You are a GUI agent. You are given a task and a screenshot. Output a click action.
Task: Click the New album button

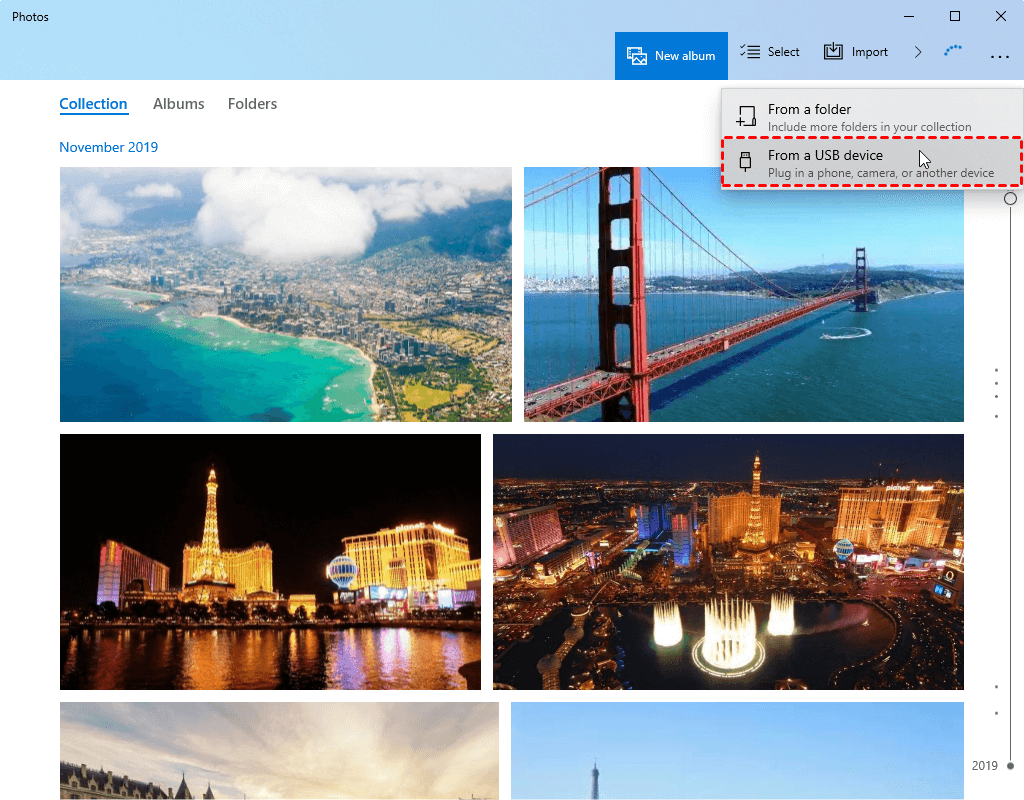coord(671,56)
